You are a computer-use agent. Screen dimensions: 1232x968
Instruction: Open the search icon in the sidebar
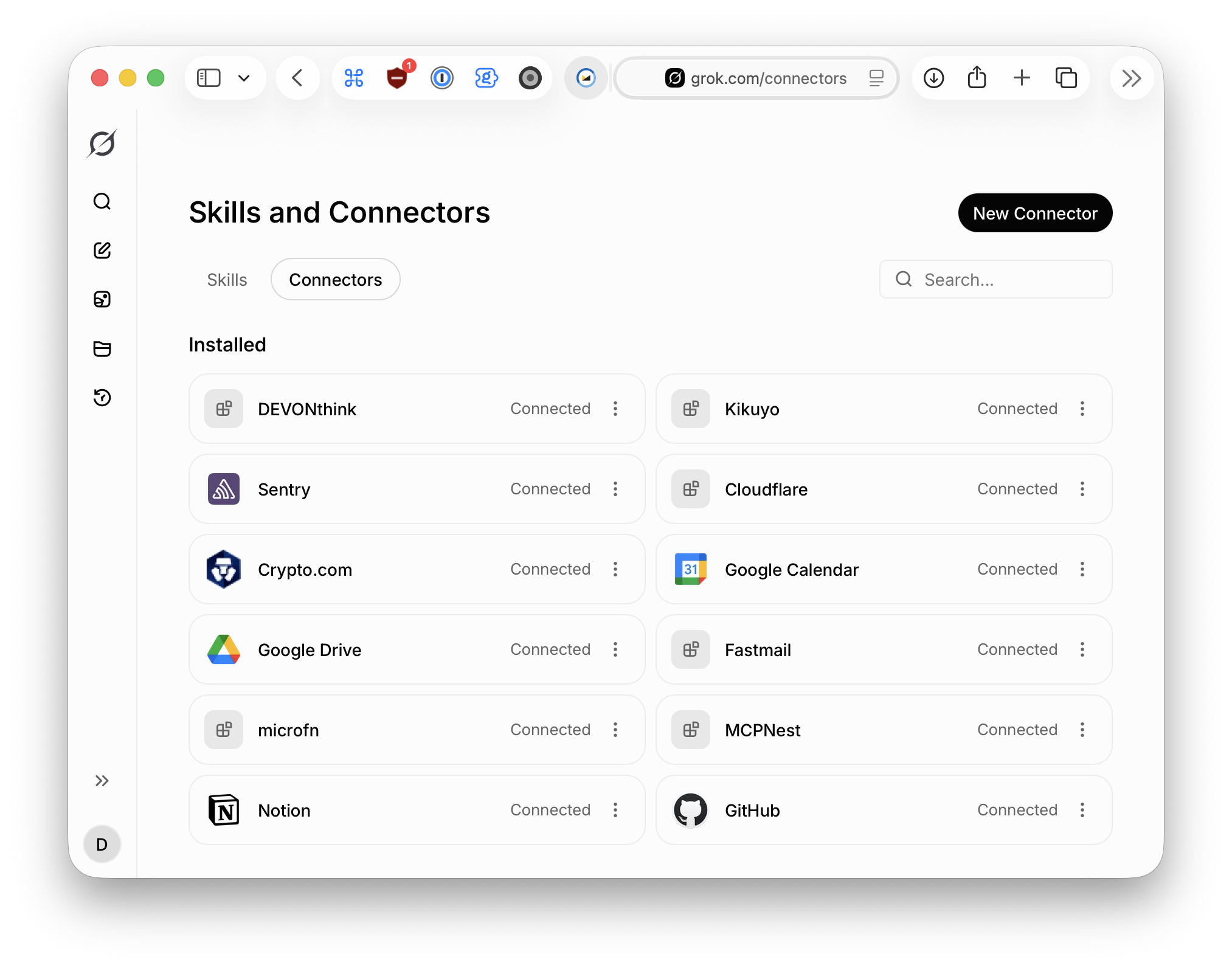click(102, 201)
